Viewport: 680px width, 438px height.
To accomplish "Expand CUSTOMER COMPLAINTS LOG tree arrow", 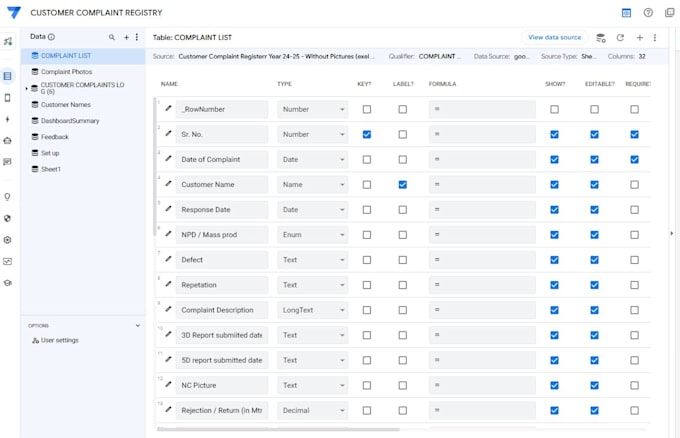I will click(x=26, y=88).
